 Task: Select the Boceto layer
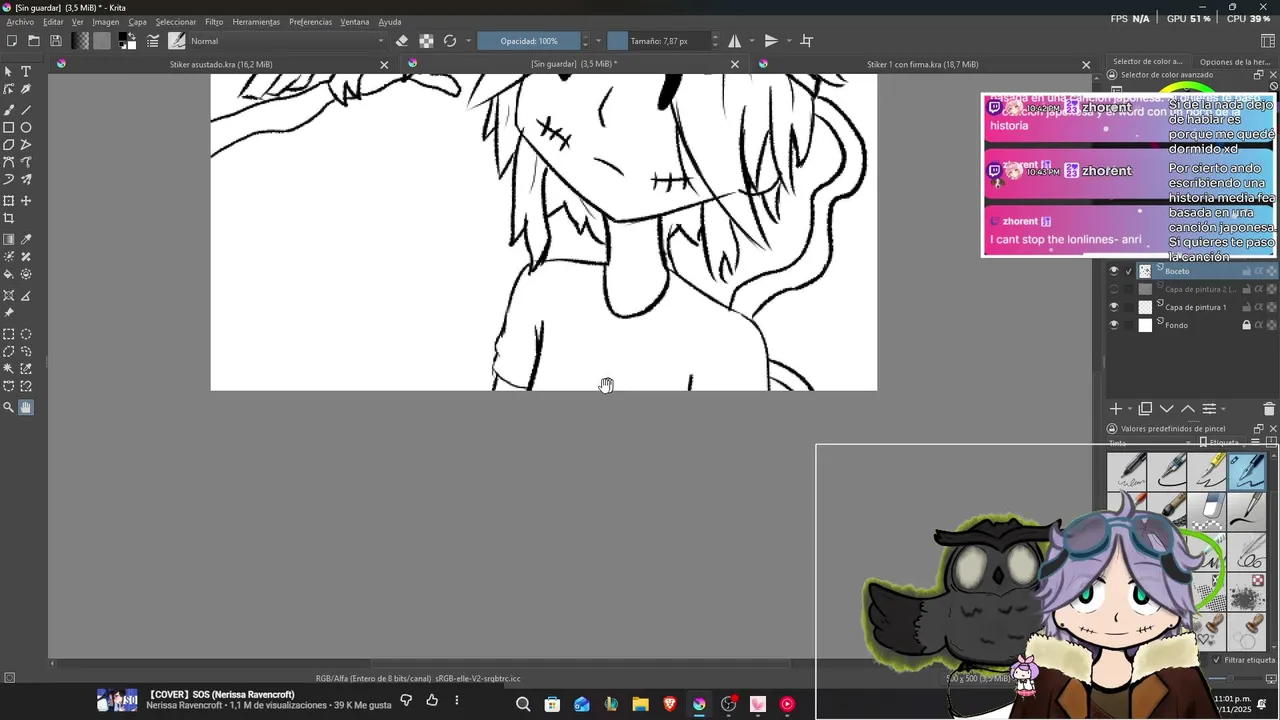pyautogui.click(x=1190, y=271)
